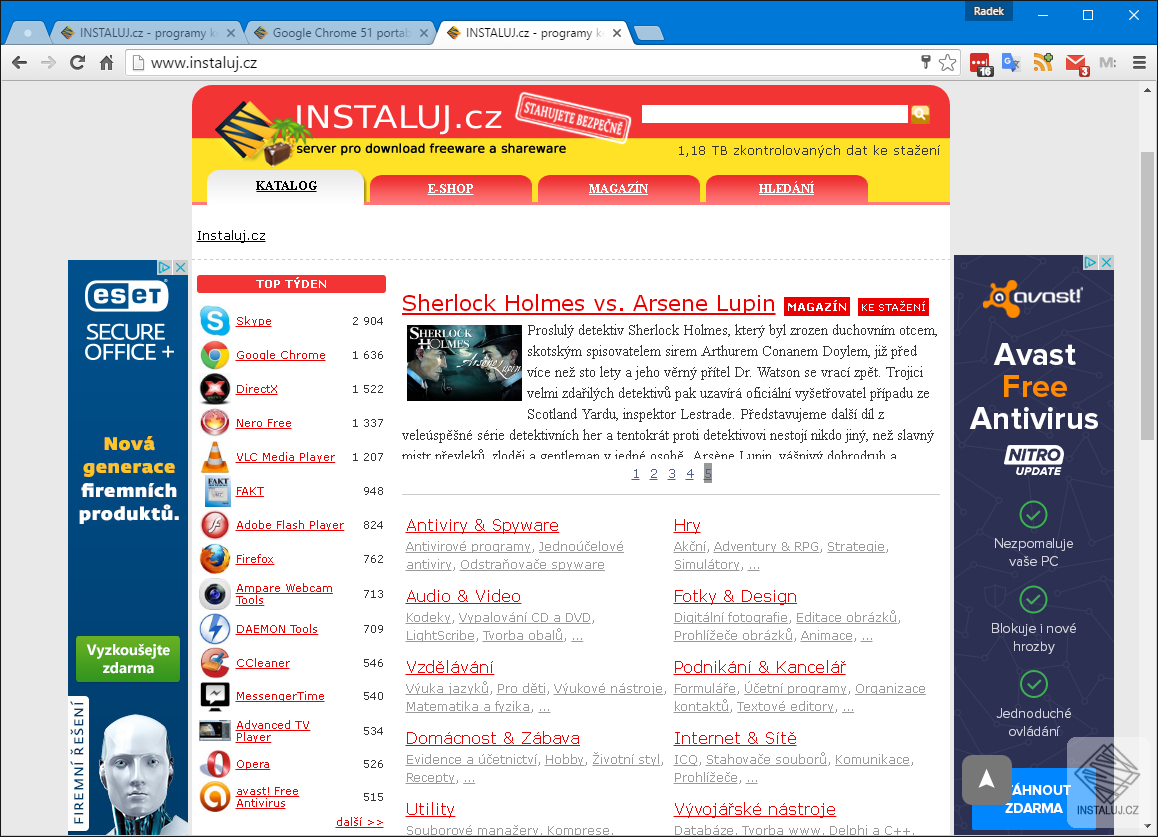Click the CCleaner icon in the list
Screen dimensions: 1158x837
[x=214, y=662]
